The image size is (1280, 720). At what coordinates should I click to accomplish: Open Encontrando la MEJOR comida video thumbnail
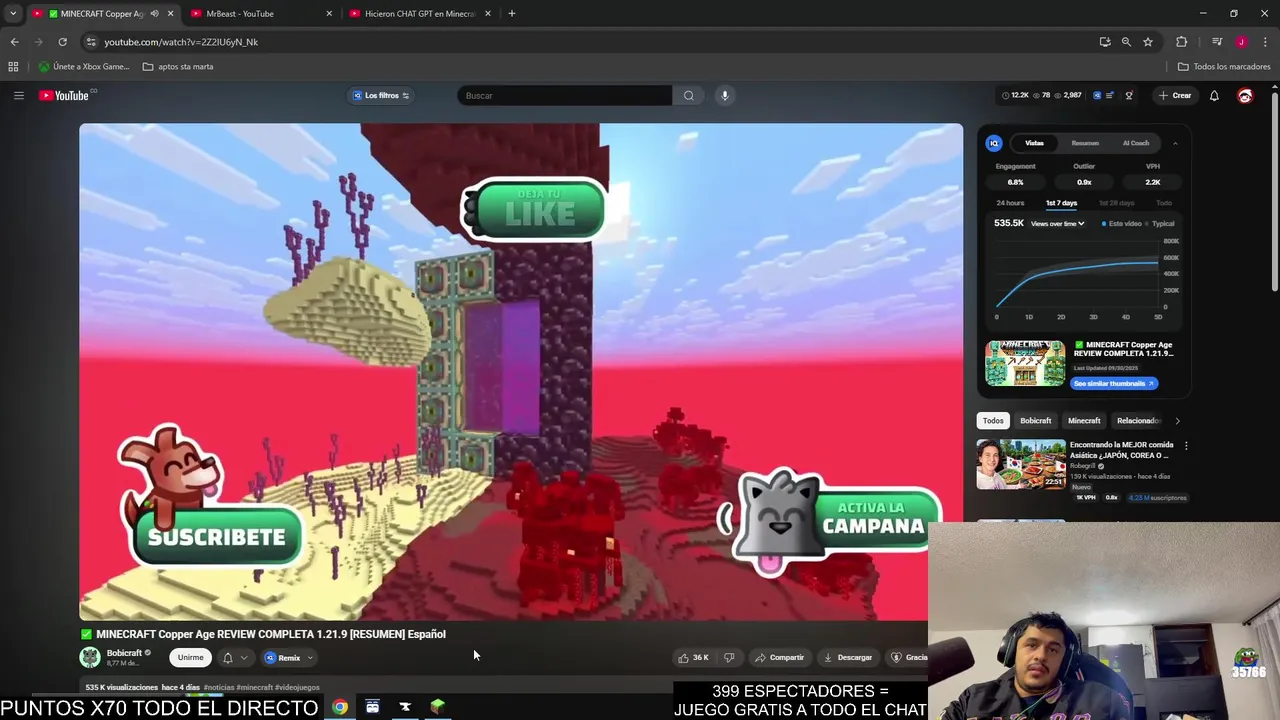point(1021,464)
